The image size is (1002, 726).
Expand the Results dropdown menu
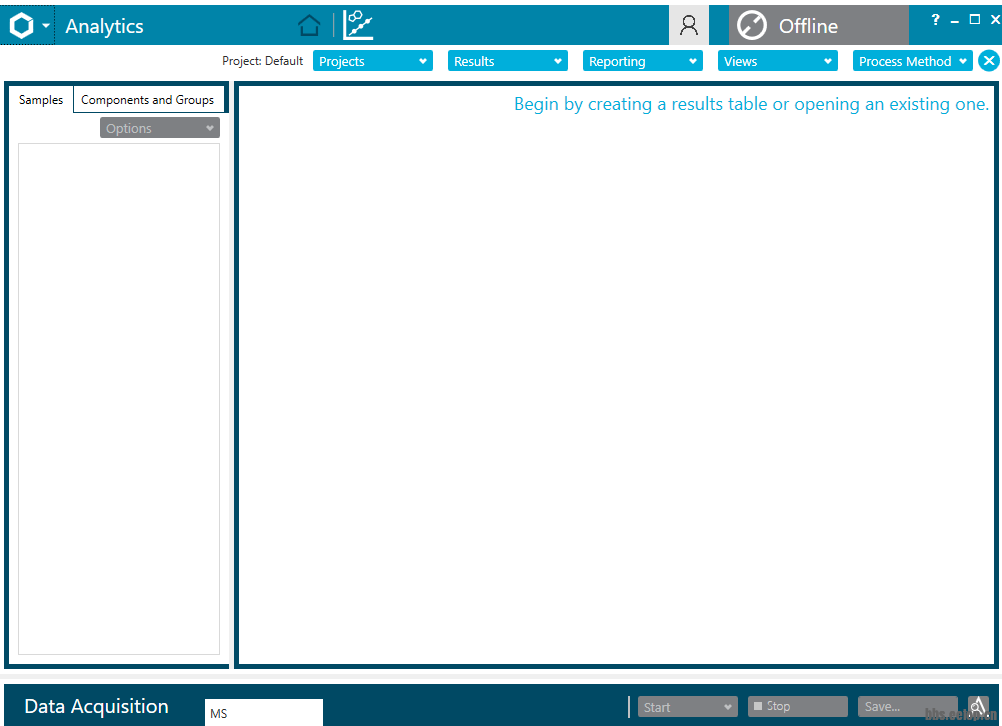(x=508, y=61)
